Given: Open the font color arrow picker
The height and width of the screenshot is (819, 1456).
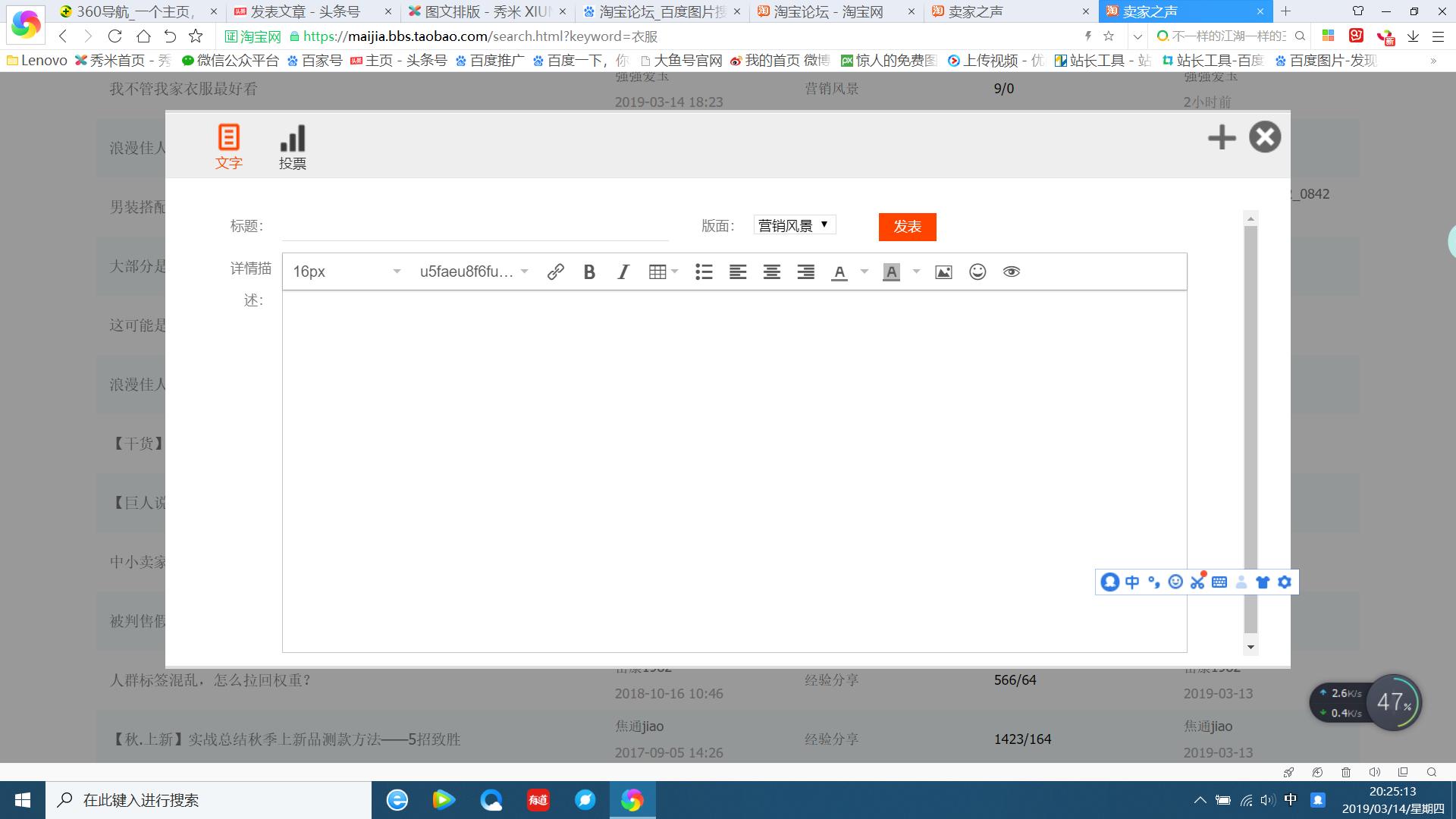Looking at the screenshot, I should point(864,271).
